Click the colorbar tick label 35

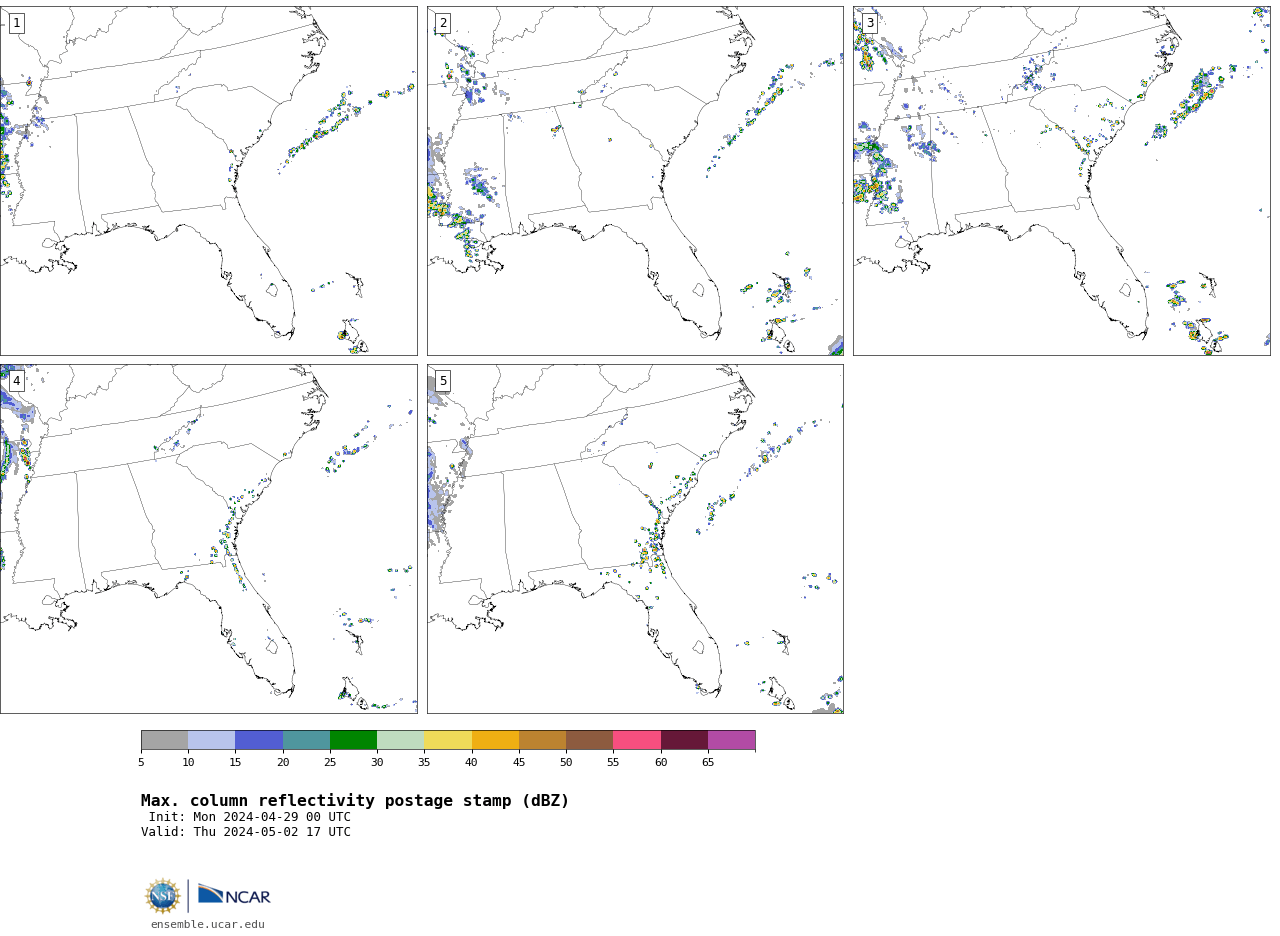click(x=424, y=763)
